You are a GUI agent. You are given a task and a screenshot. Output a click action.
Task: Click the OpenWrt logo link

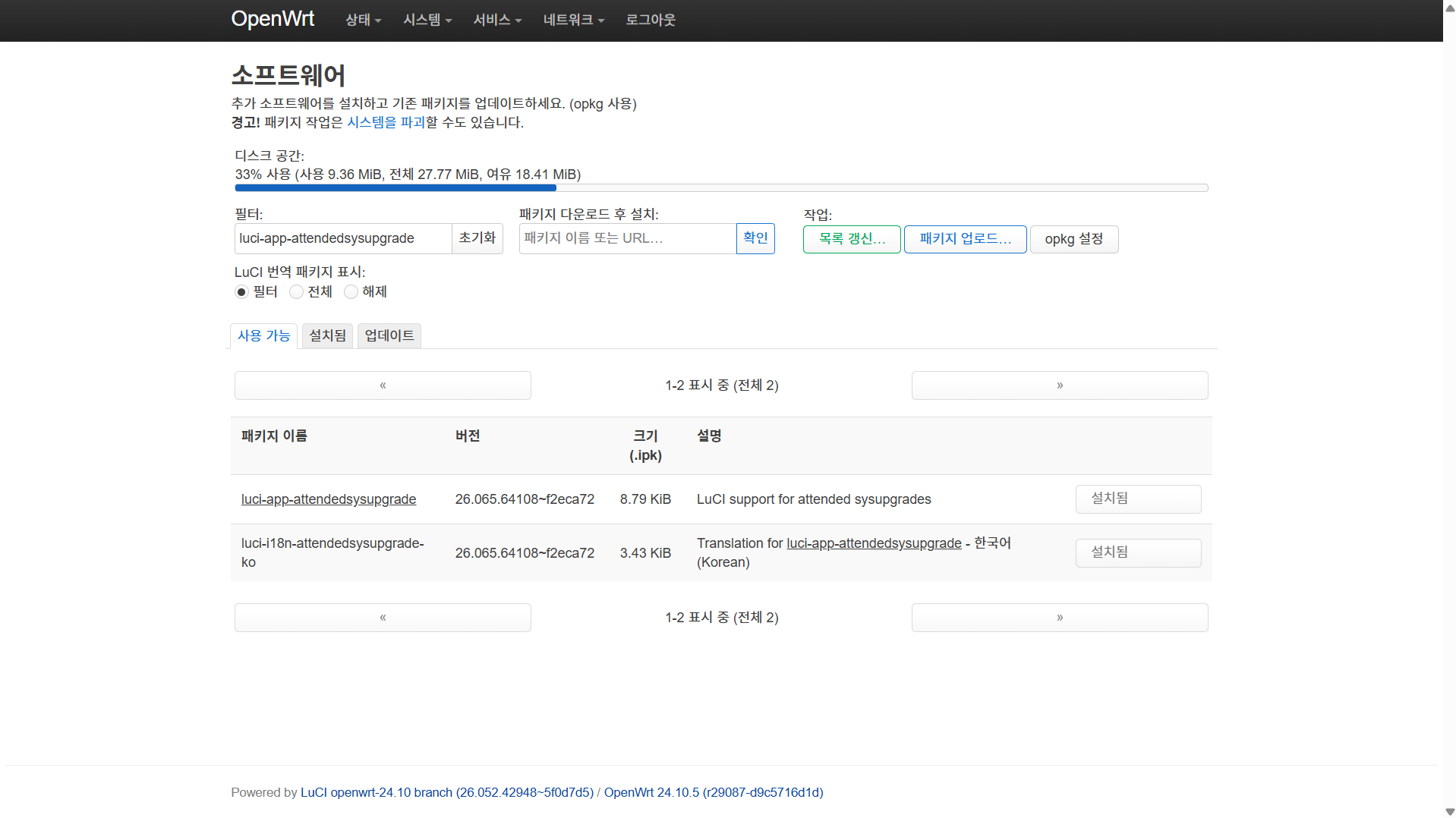tap(272, 19)
